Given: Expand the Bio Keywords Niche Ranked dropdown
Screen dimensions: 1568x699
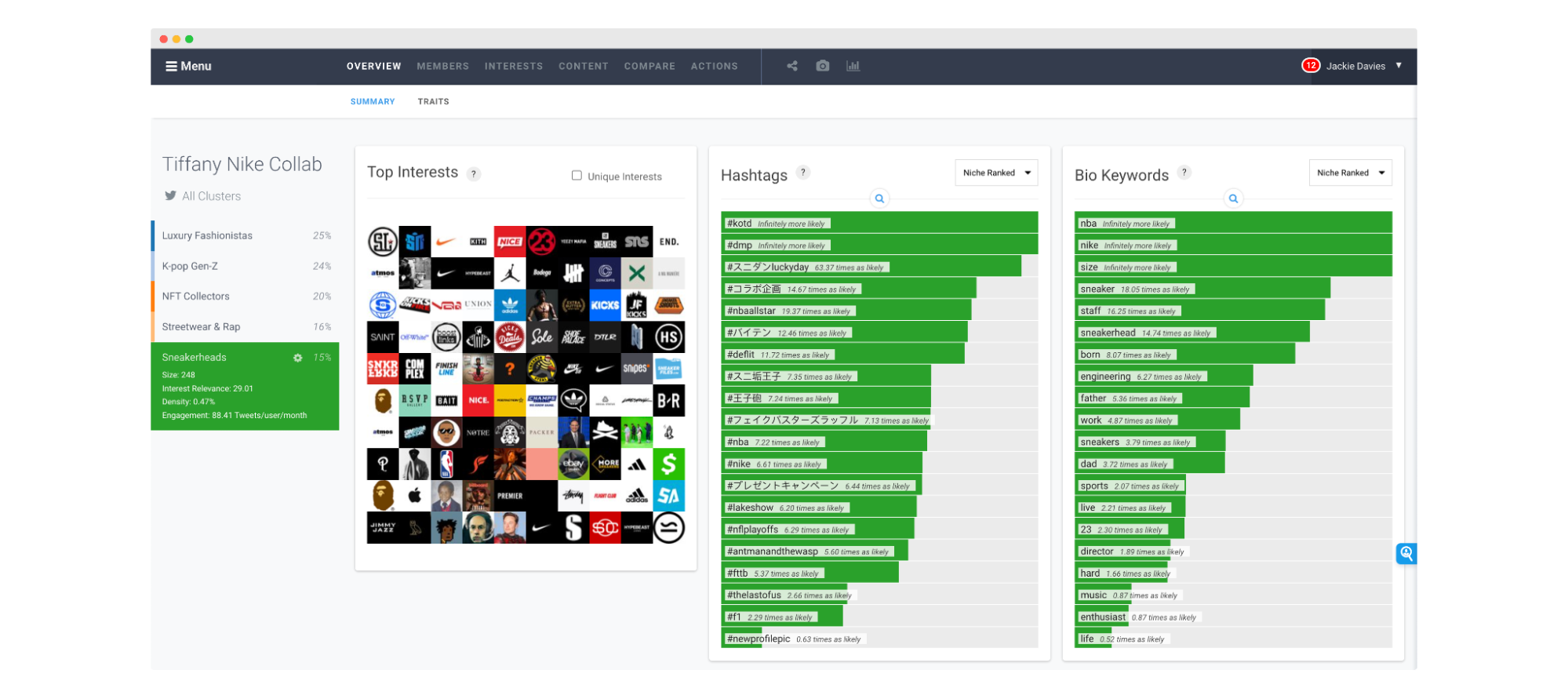Looking at the screenshot, I should point(1351,173).
